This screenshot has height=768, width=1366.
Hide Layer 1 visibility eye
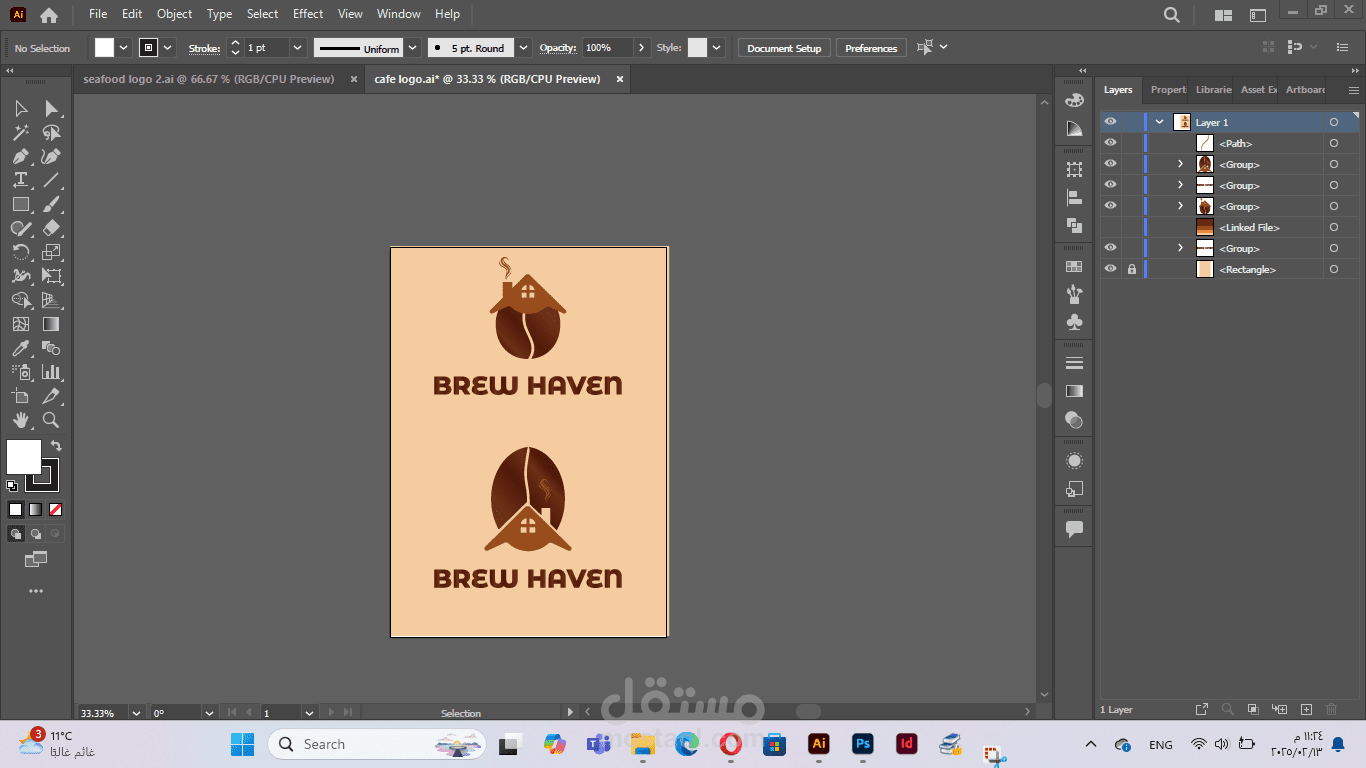(1110, 122)
